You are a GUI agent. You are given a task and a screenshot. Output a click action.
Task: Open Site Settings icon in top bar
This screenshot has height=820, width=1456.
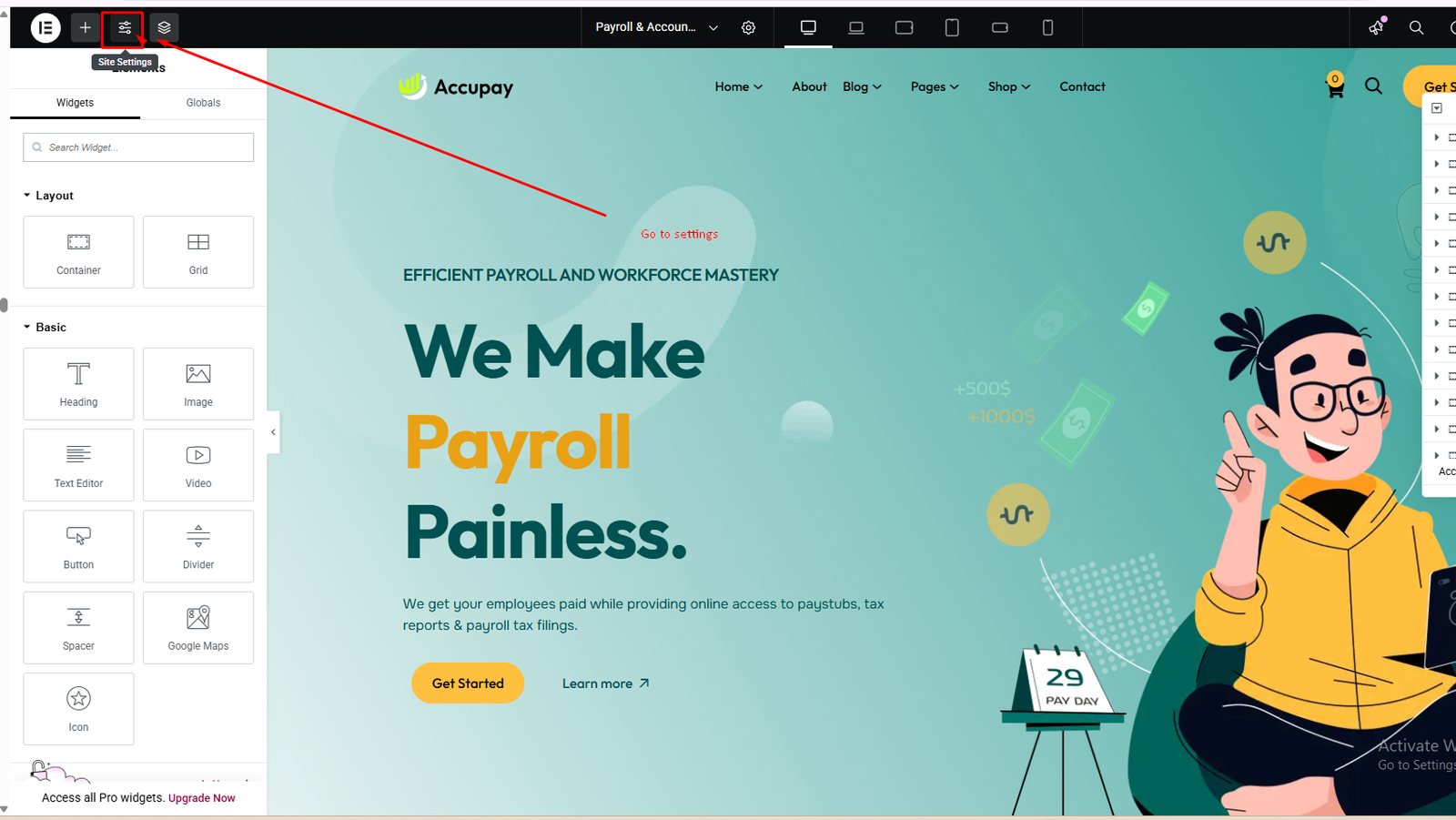click(x=125, y=27)
